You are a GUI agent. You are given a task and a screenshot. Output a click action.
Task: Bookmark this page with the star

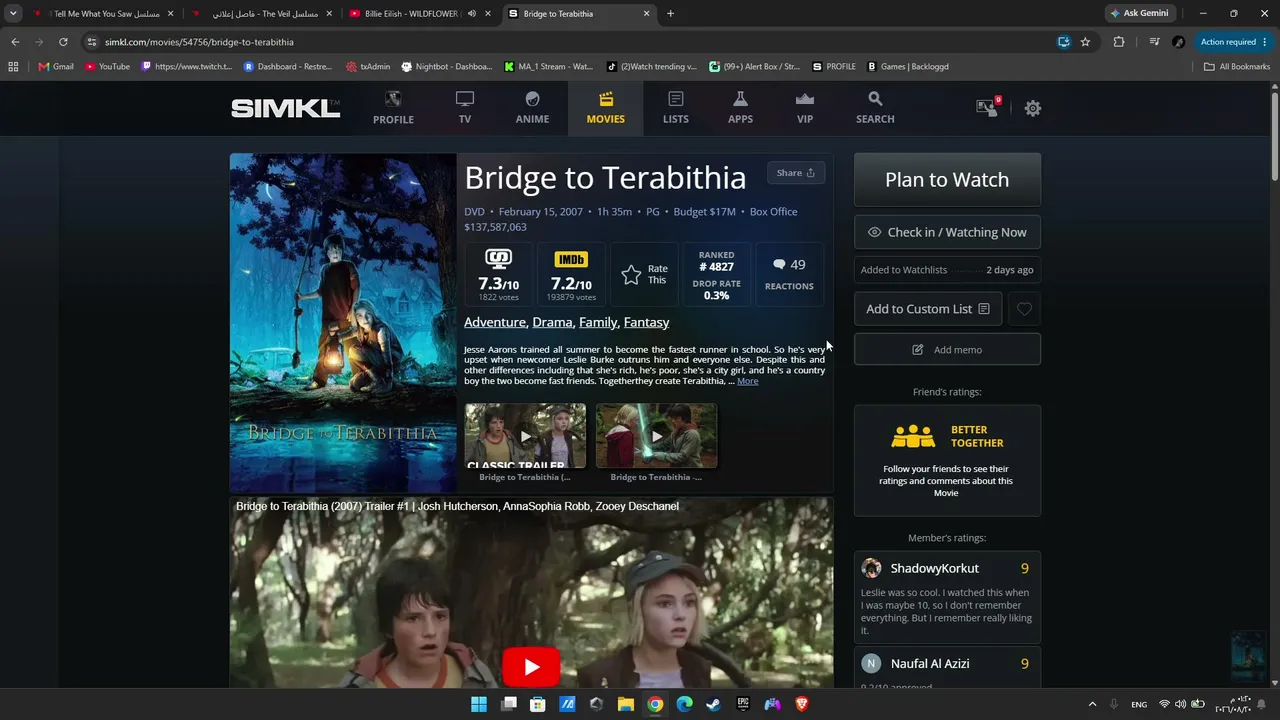click(1085, 42)
